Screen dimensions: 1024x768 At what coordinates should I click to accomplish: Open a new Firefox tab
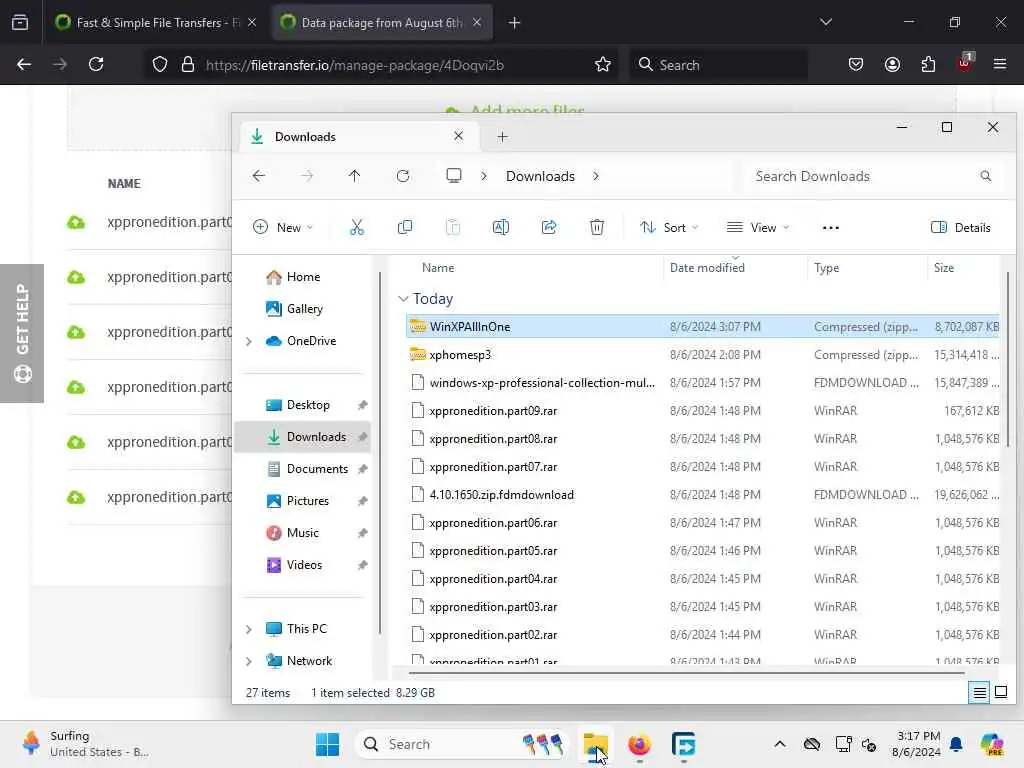point(515,23)
